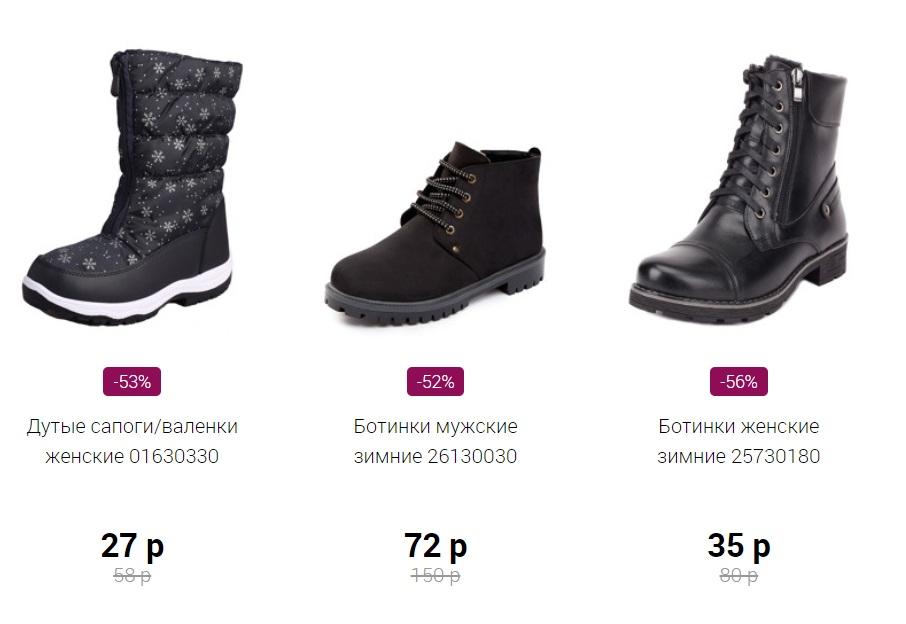Viewport: 906px width, 624px height.
Task: Click the 72 р current price
Action: click(x=436, y=546)
